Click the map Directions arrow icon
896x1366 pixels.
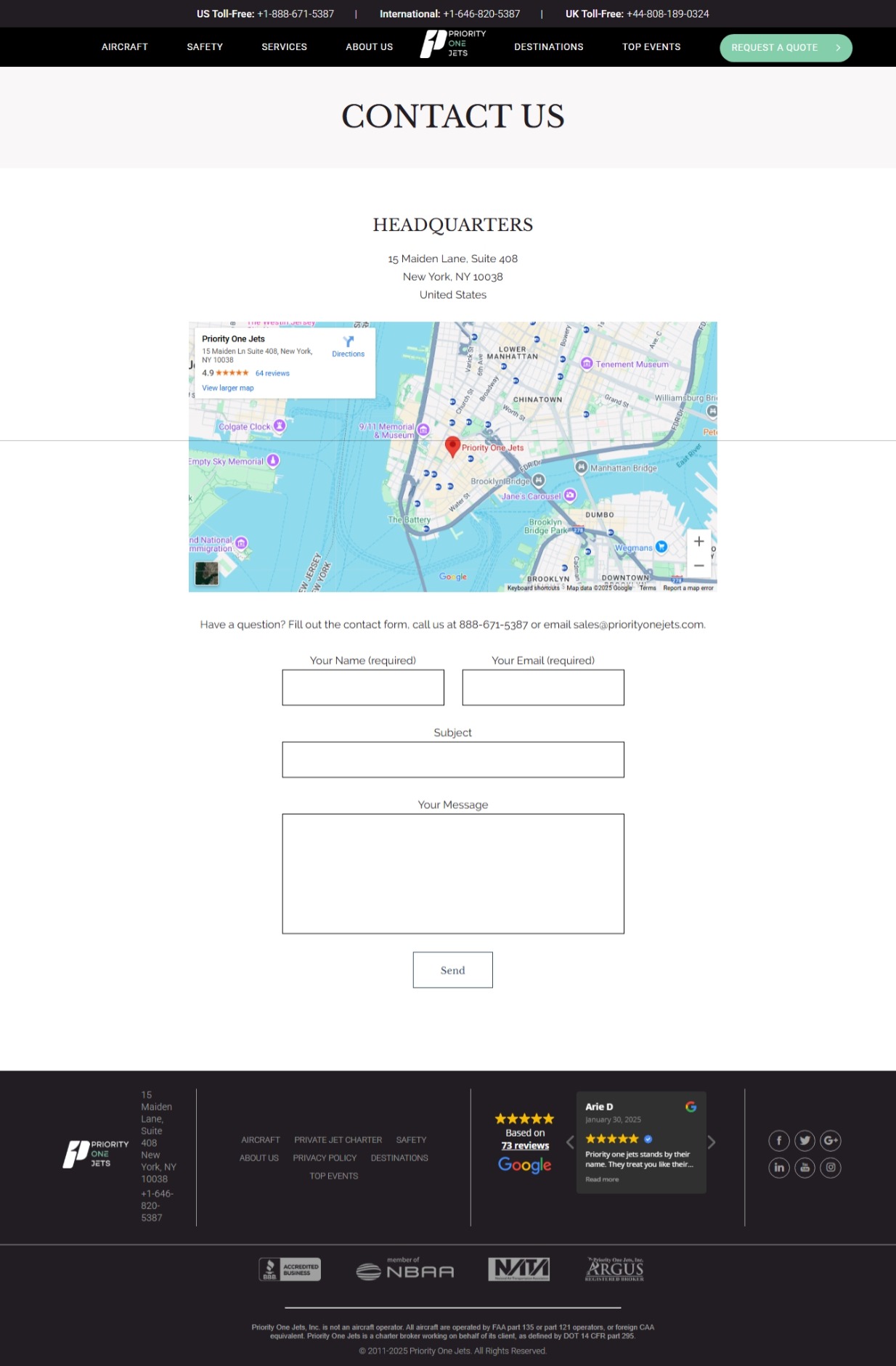point(349,341)
